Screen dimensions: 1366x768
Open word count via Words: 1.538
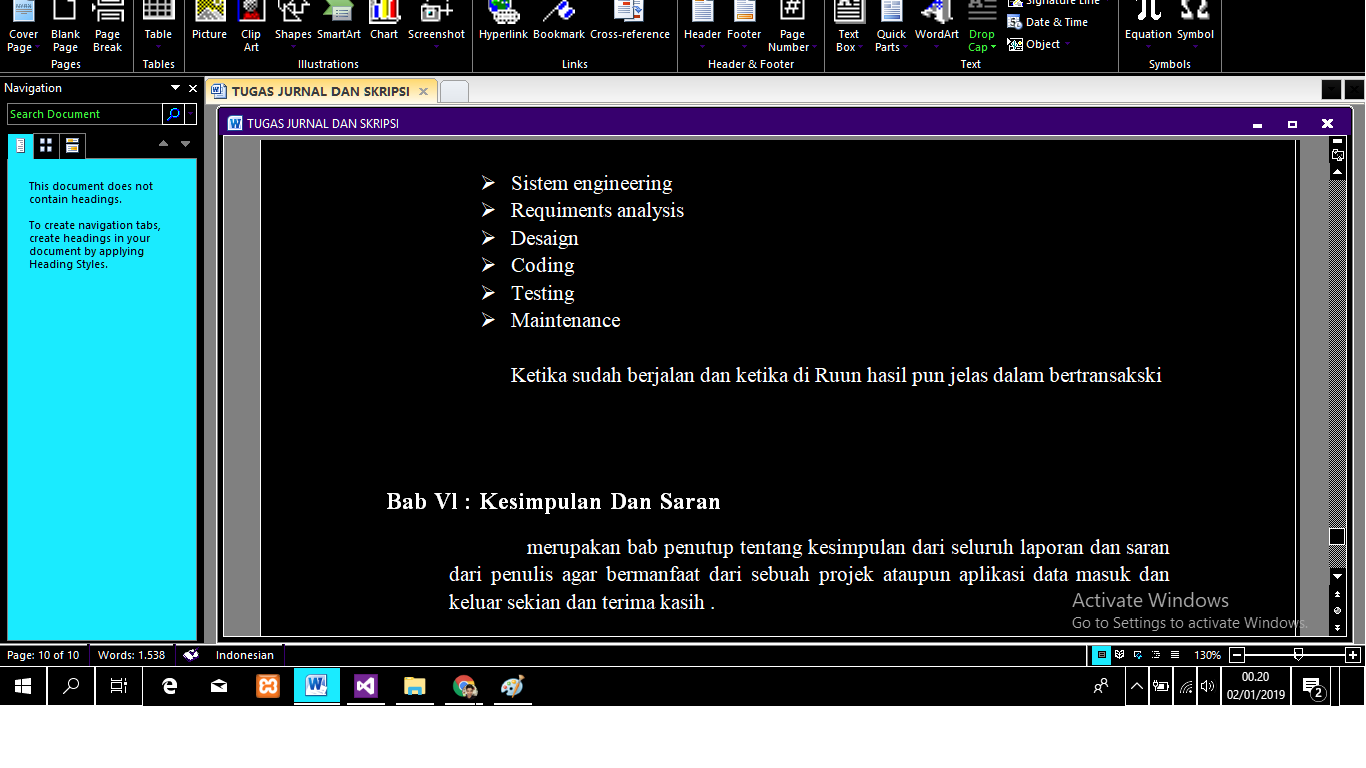click(131, 655)
